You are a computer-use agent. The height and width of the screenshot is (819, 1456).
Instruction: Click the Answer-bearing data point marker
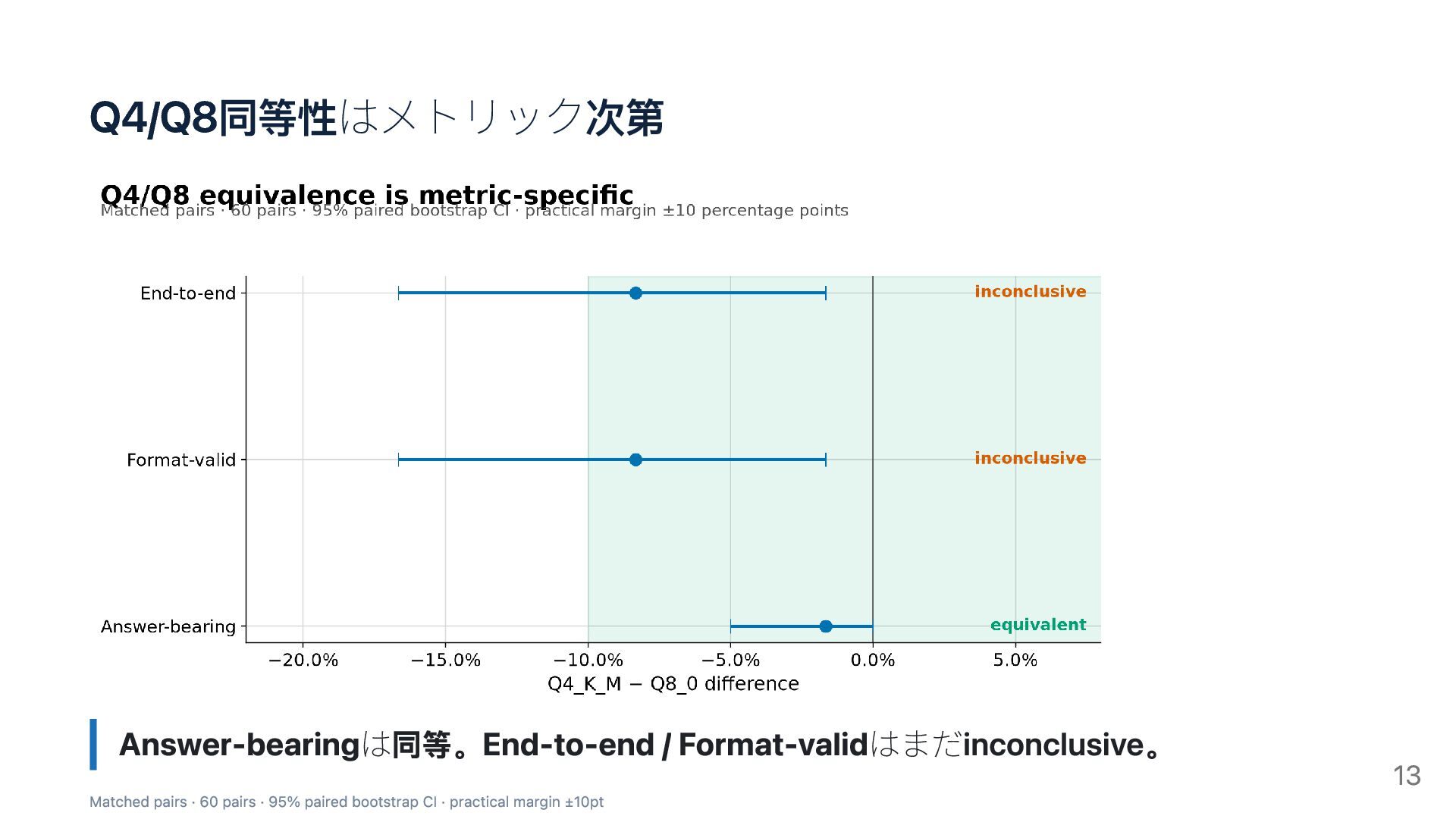826,626
